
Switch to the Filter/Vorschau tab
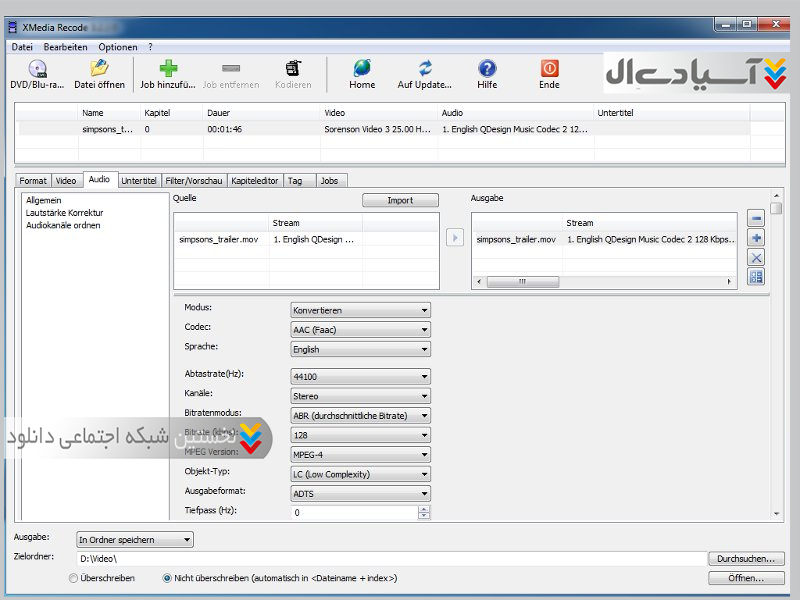(194, 181)
